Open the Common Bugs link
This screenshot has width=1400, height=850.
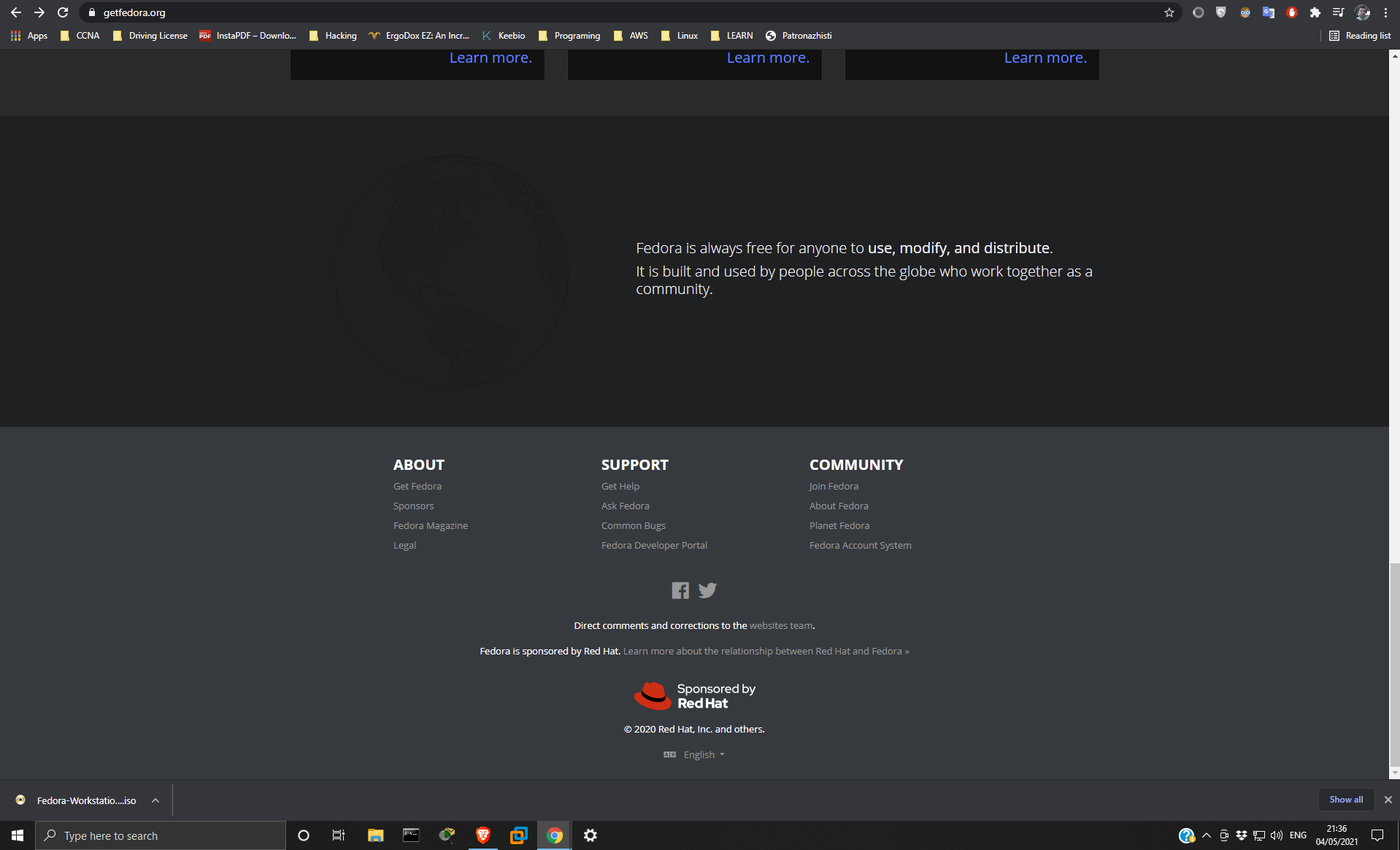(634, 525)
